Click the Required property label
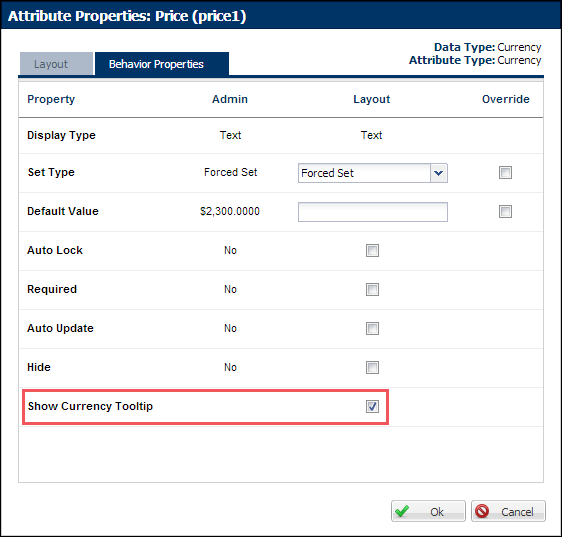 click(52, 289)
